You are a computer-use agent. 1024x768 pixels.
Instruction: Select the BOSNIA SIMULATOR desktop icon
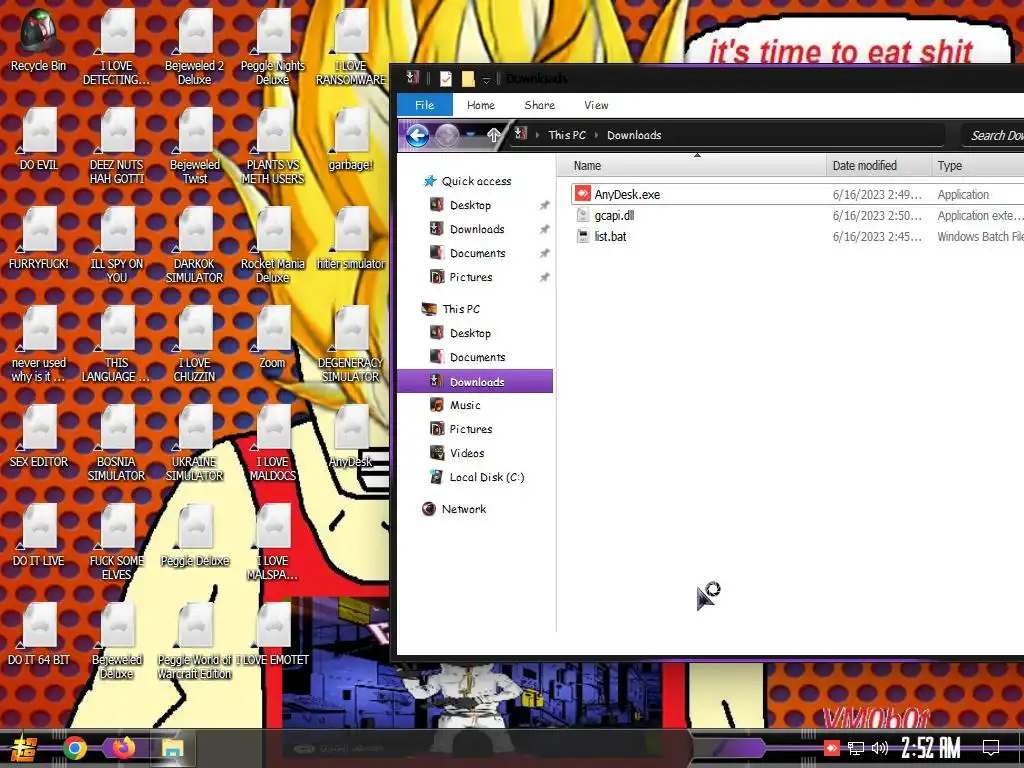(117, 443)
